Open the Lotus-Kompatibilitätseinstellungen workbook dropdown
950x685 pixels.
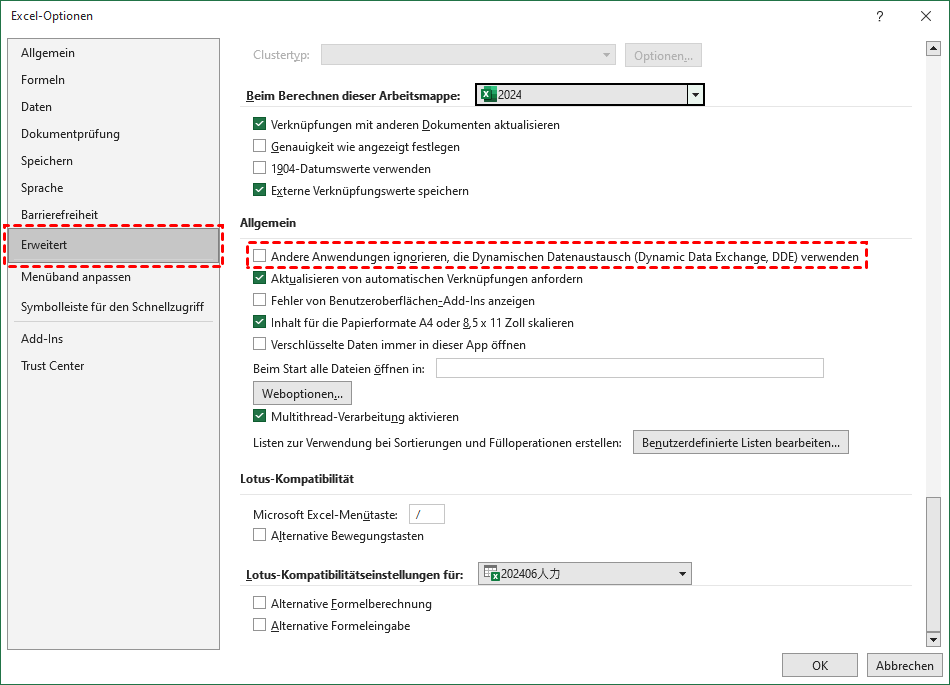(x=683, y=573)
